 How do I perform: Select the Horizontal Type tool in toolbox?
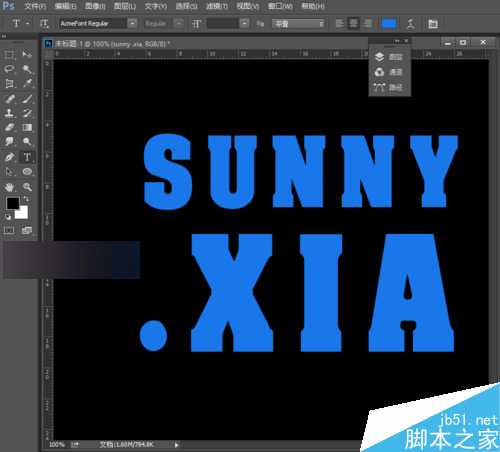pyautogui.click(x=27, y=157)
